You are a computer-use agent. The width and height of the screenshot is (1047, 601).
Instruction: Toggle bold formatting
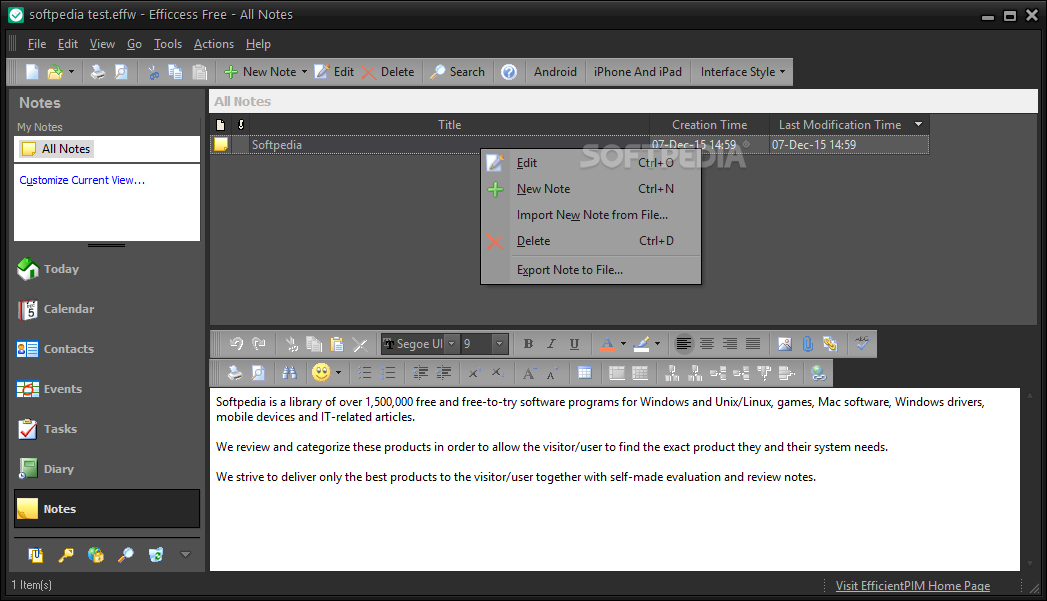point(528,344)
